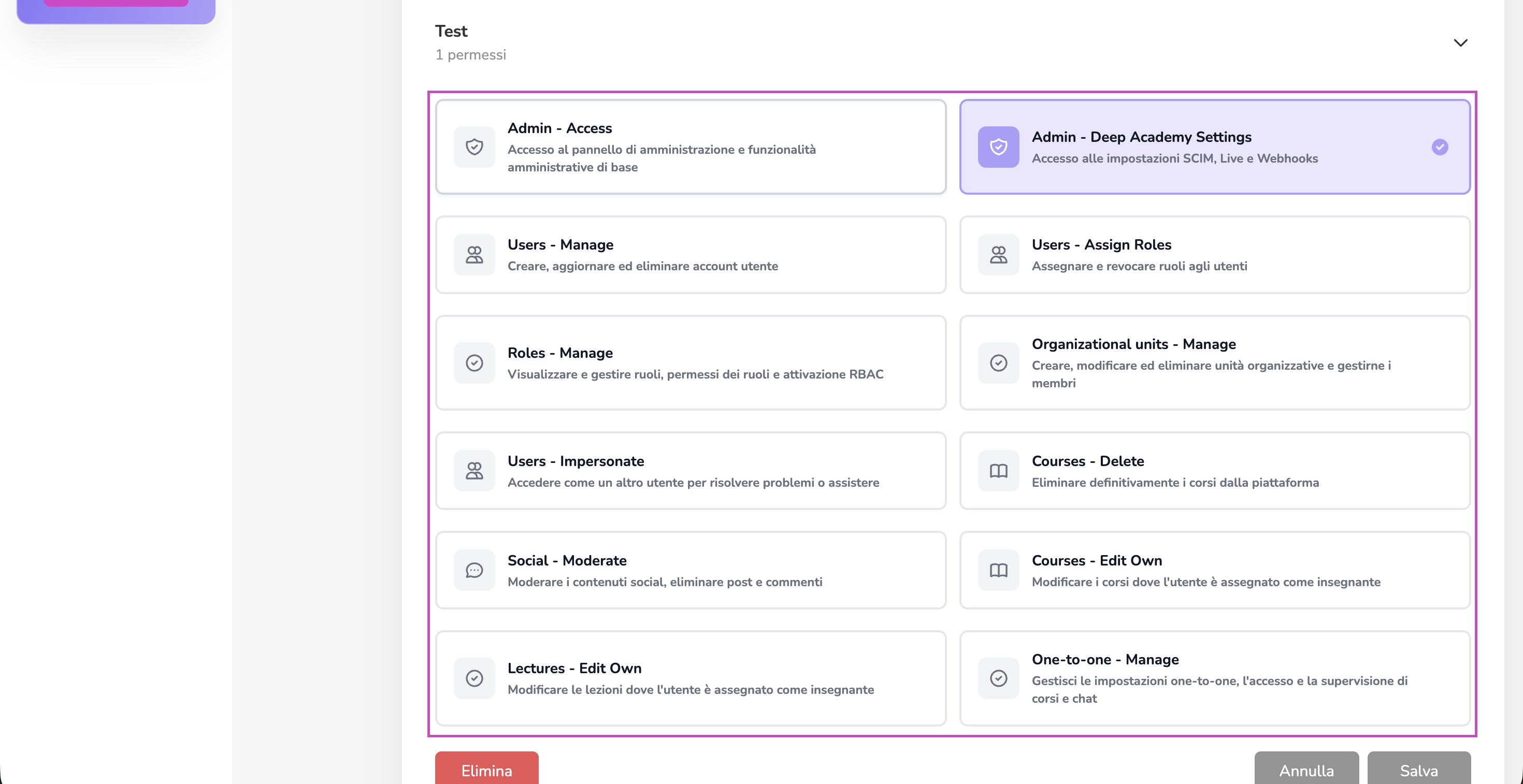Click 'Assegnare e revocare ruoli agli utenti' description
Image resolution: width=1523 pixels, height=784 pixels.
click(x=1139, y=267)
